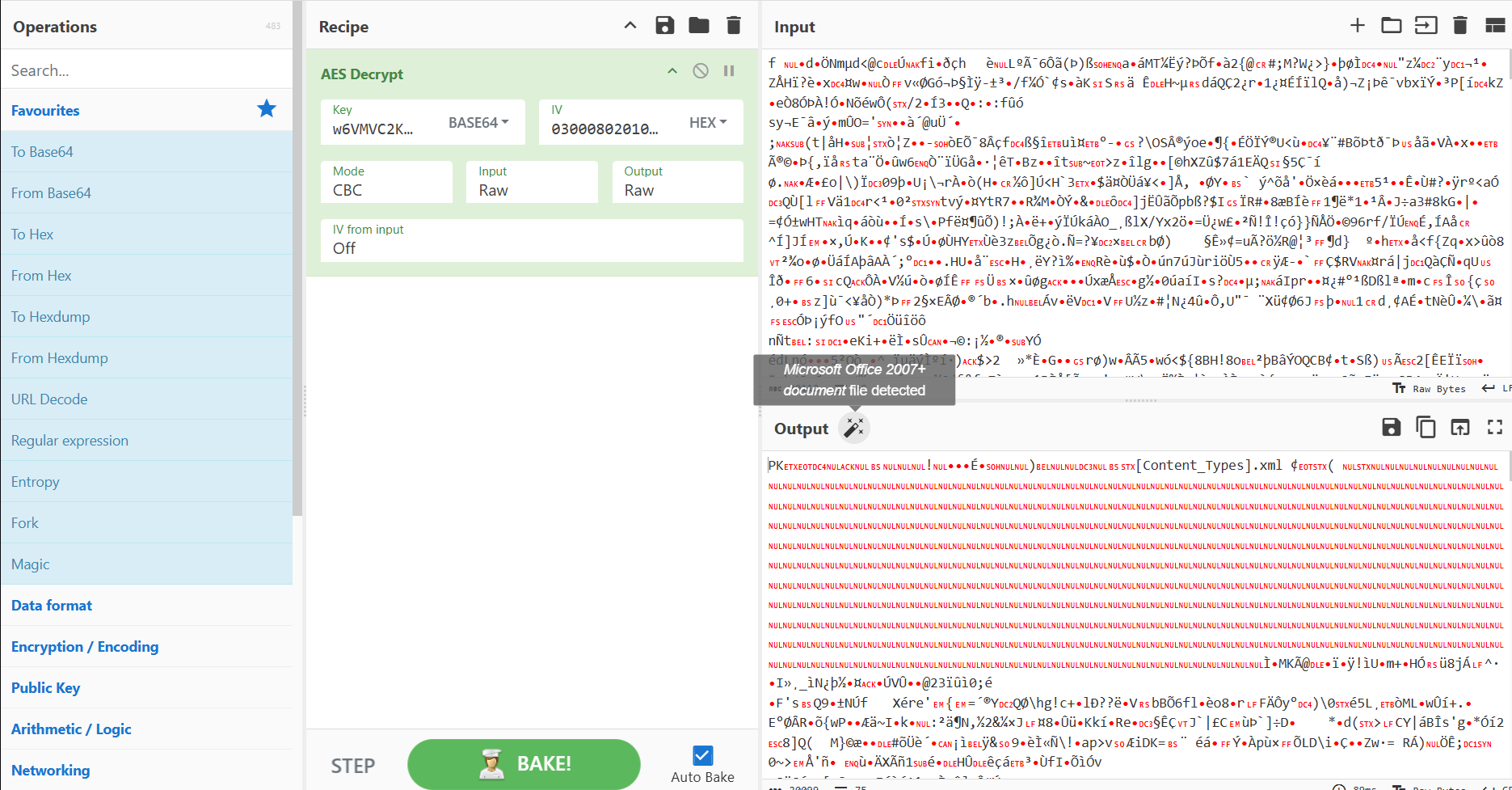Screen dimensions: 1512x790
Task: Expand the Encryption / Encoding category
Action: [x=146, y=646]
